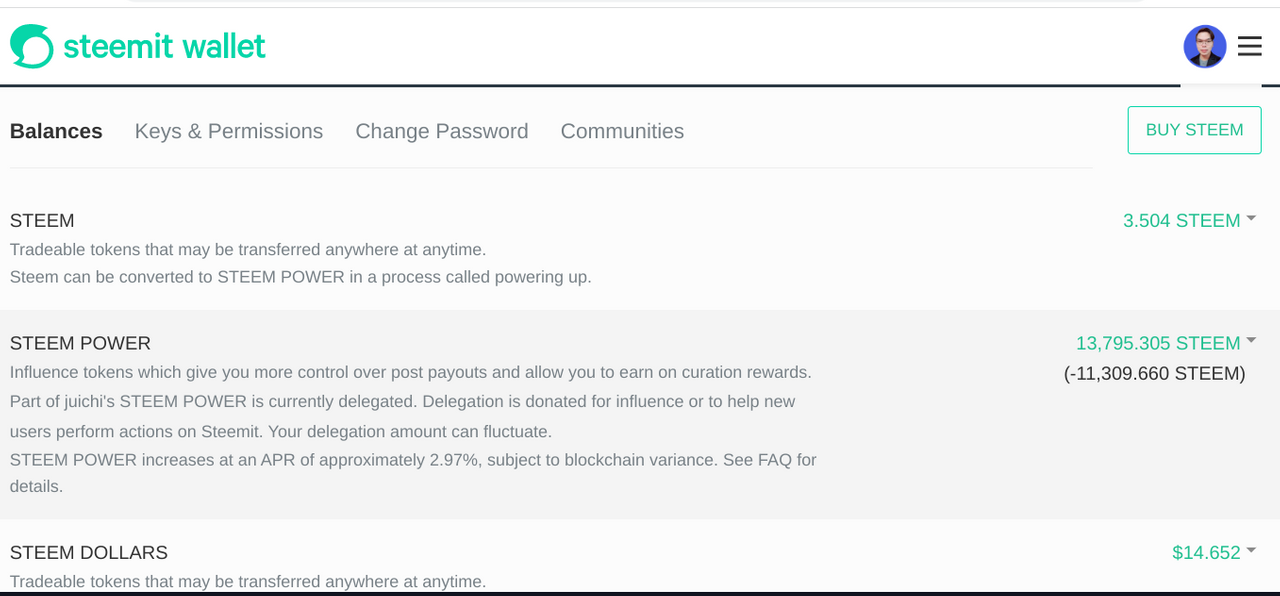The height and width of the screenshot is (596, 1280).
Task: Click the "steemit wallet" brand text
Action: coord(164,46)
